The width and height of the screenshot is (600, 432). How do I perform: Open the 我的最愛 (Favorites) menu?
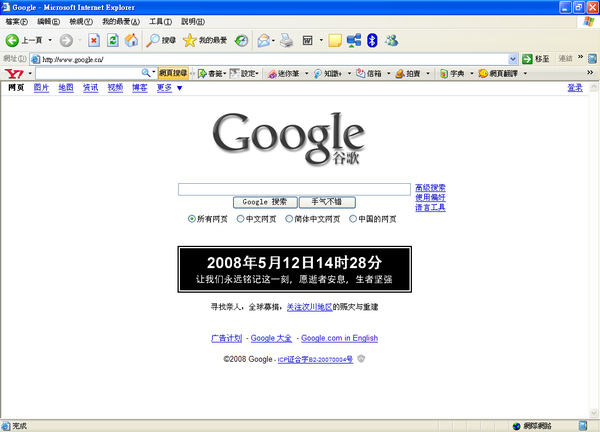121,22
